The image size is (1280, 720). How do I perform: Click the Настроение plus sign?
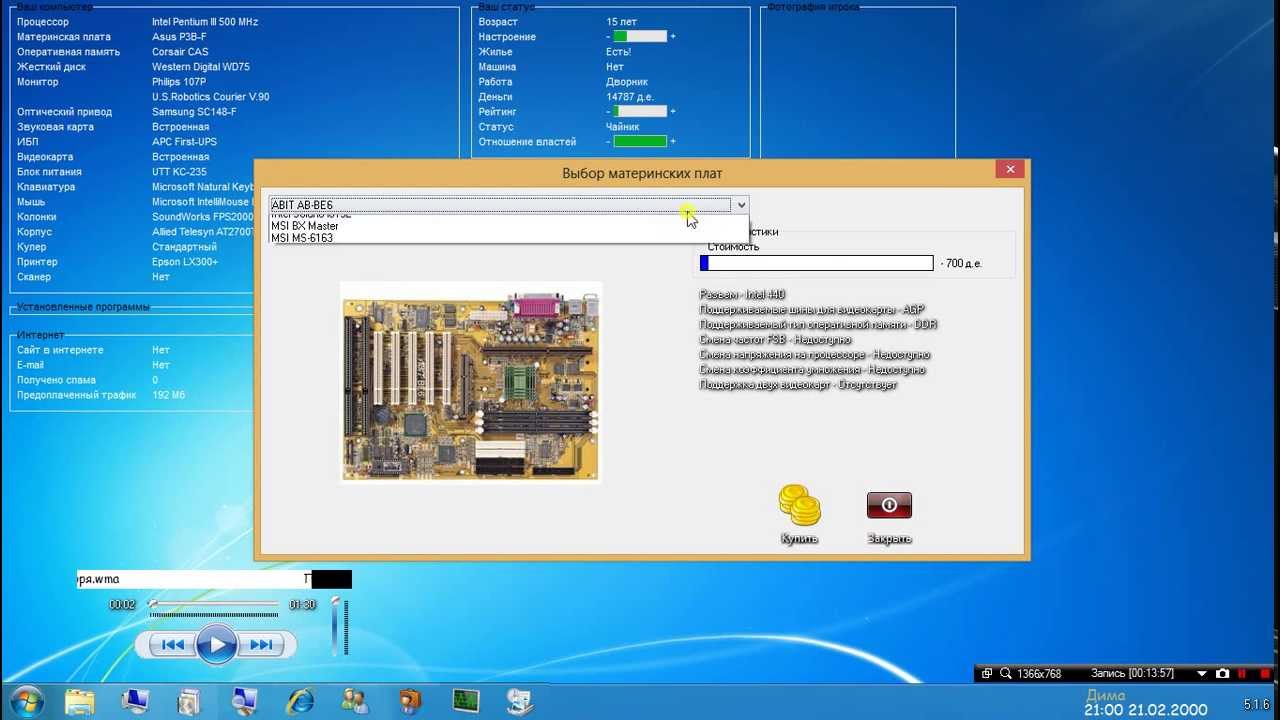coord(673,37)
